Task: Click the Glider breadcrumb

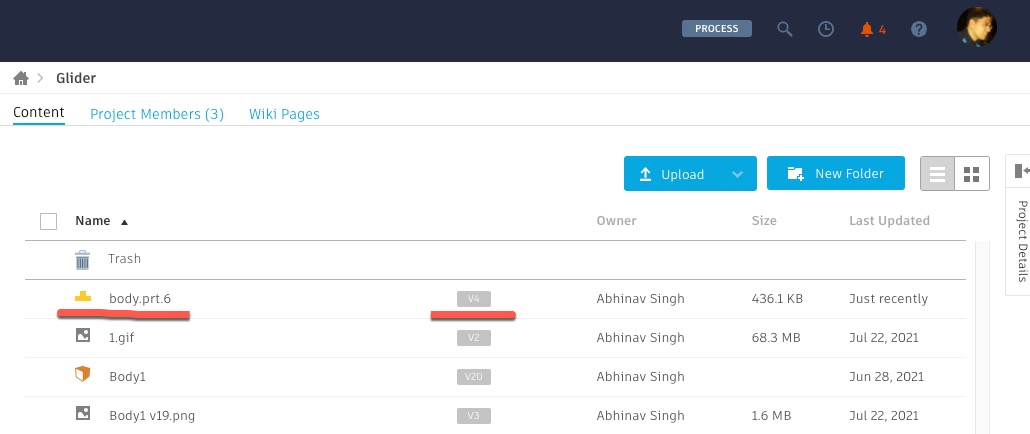Action: pos(76,78)
